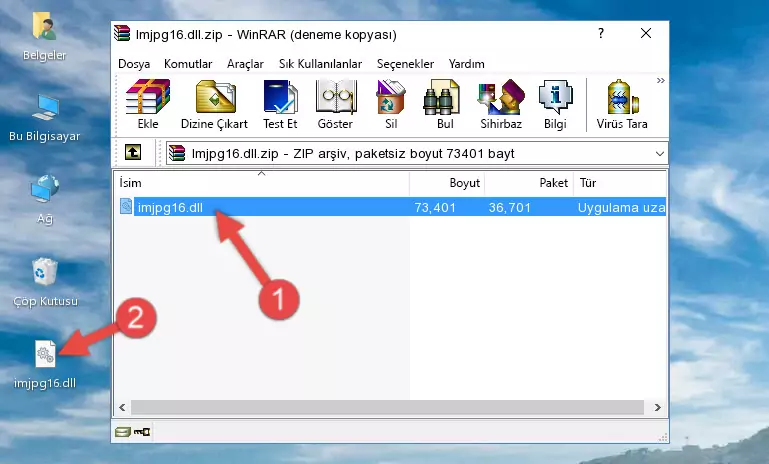Select the Ağ network desktop icon
The image size is (769, 464).
45,199
